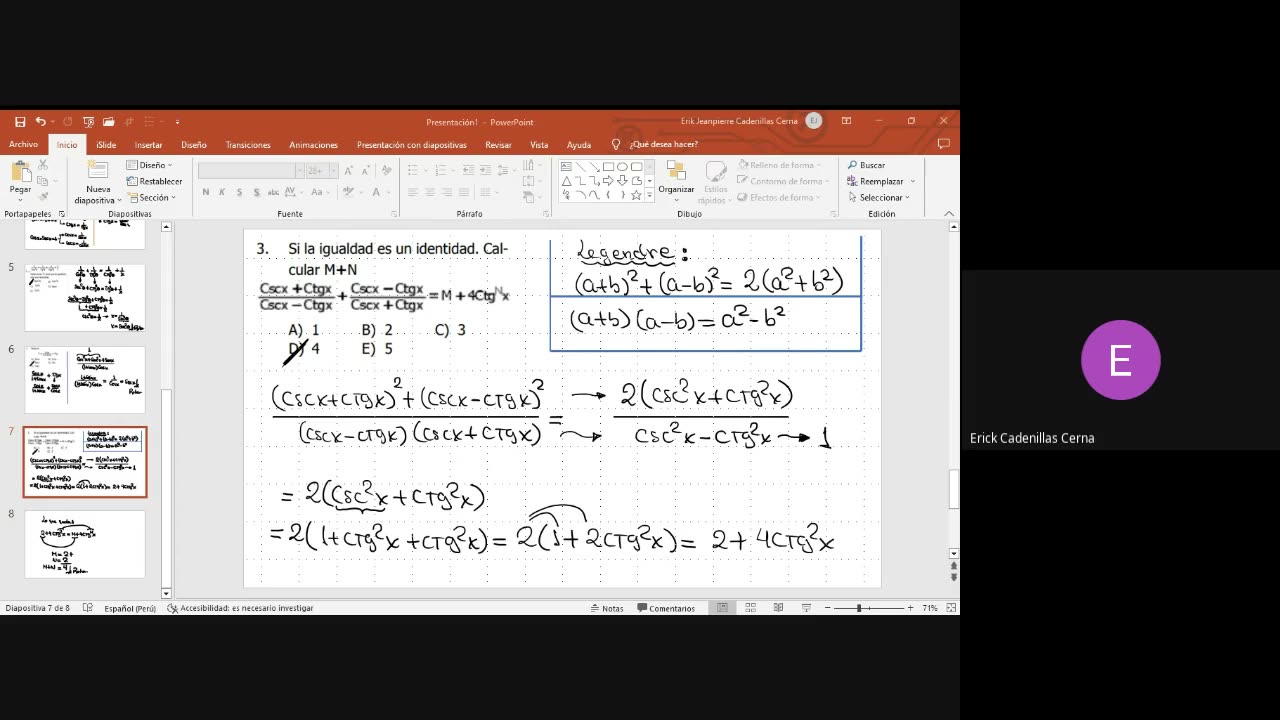Image resolution: width=1280 pixels, height=720 pixels.
Task: Switch to Slide Sorter view
Action: [x=750, y=608]
